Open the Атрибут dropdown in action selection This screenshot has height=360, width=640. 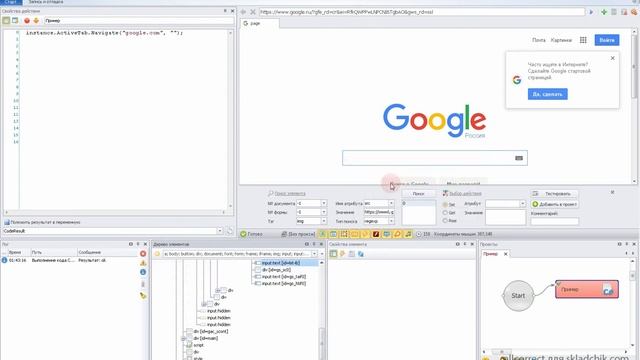pos(522,204)
